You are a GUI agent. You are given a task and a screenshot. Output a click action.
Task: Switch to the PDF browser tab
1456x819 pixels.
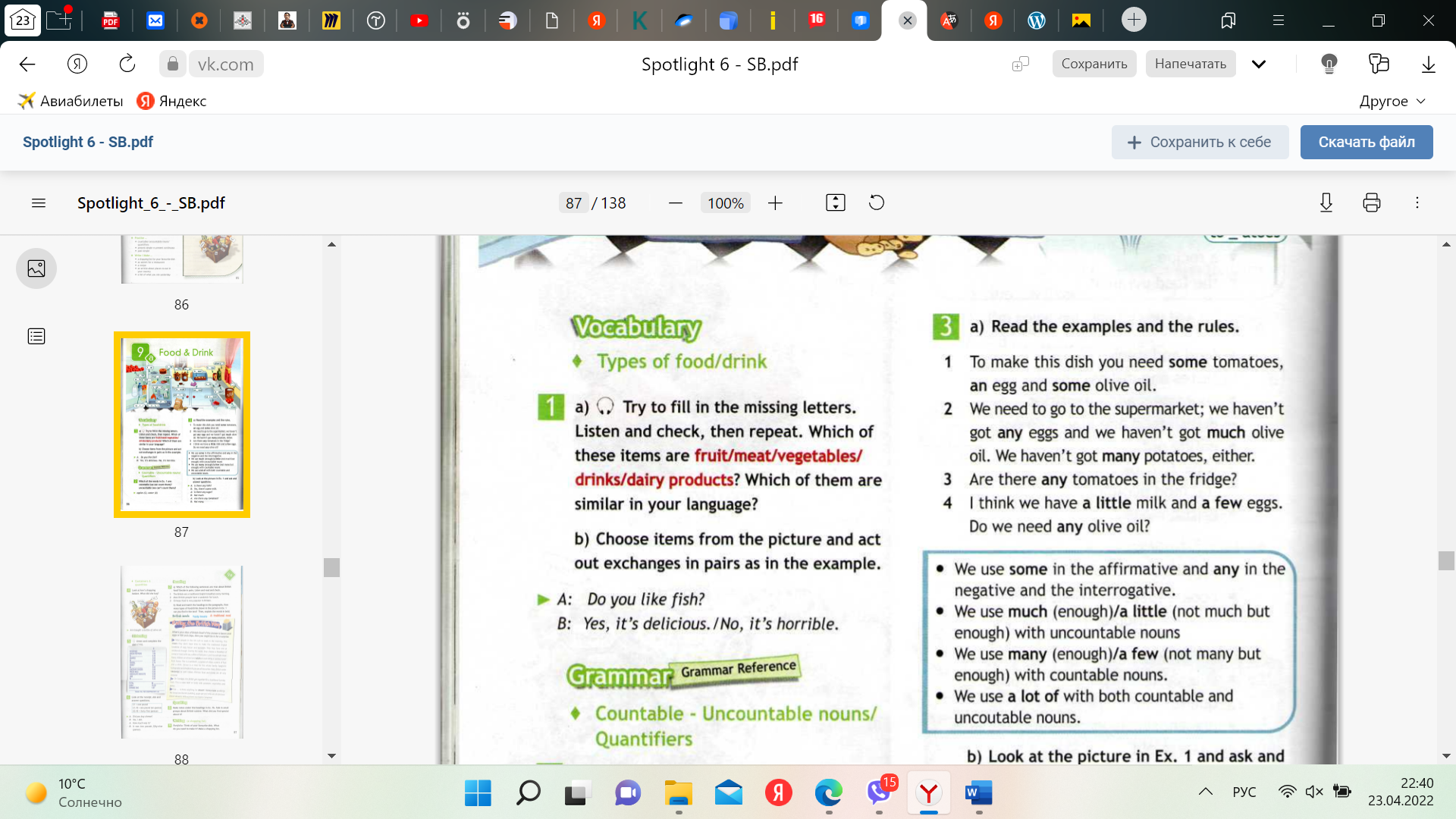111,20
